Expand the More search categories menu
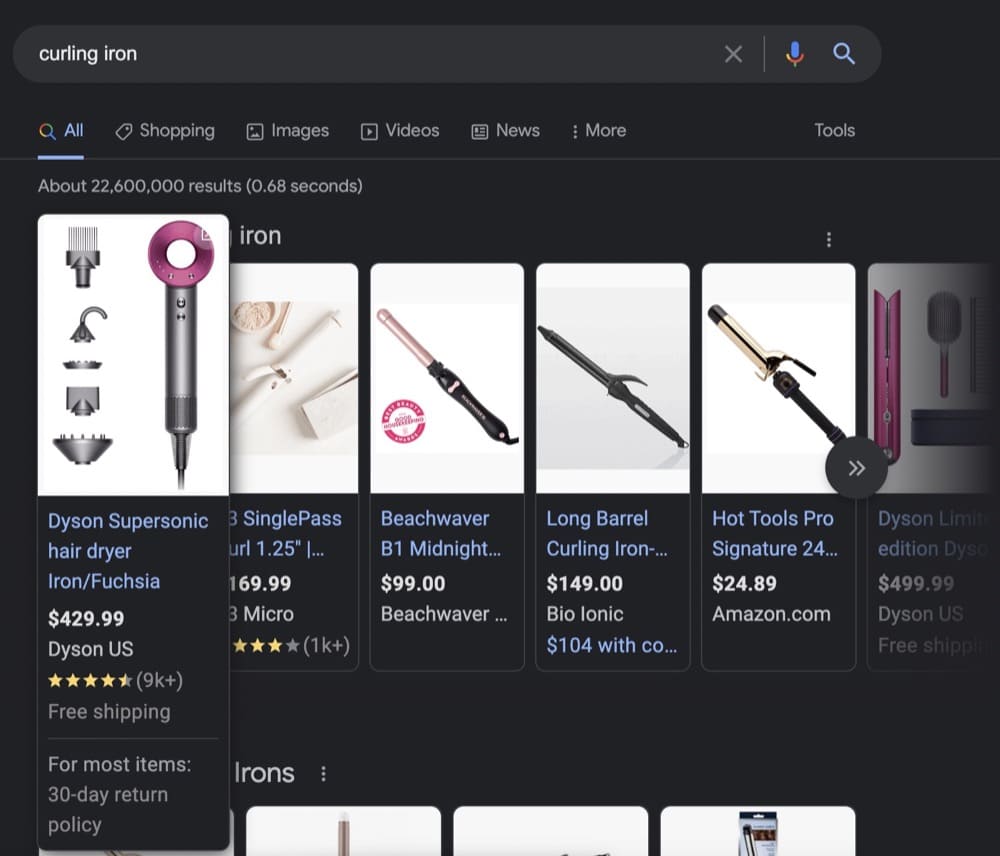Viewport: 1000px width, 856px height. click(599, 131)
